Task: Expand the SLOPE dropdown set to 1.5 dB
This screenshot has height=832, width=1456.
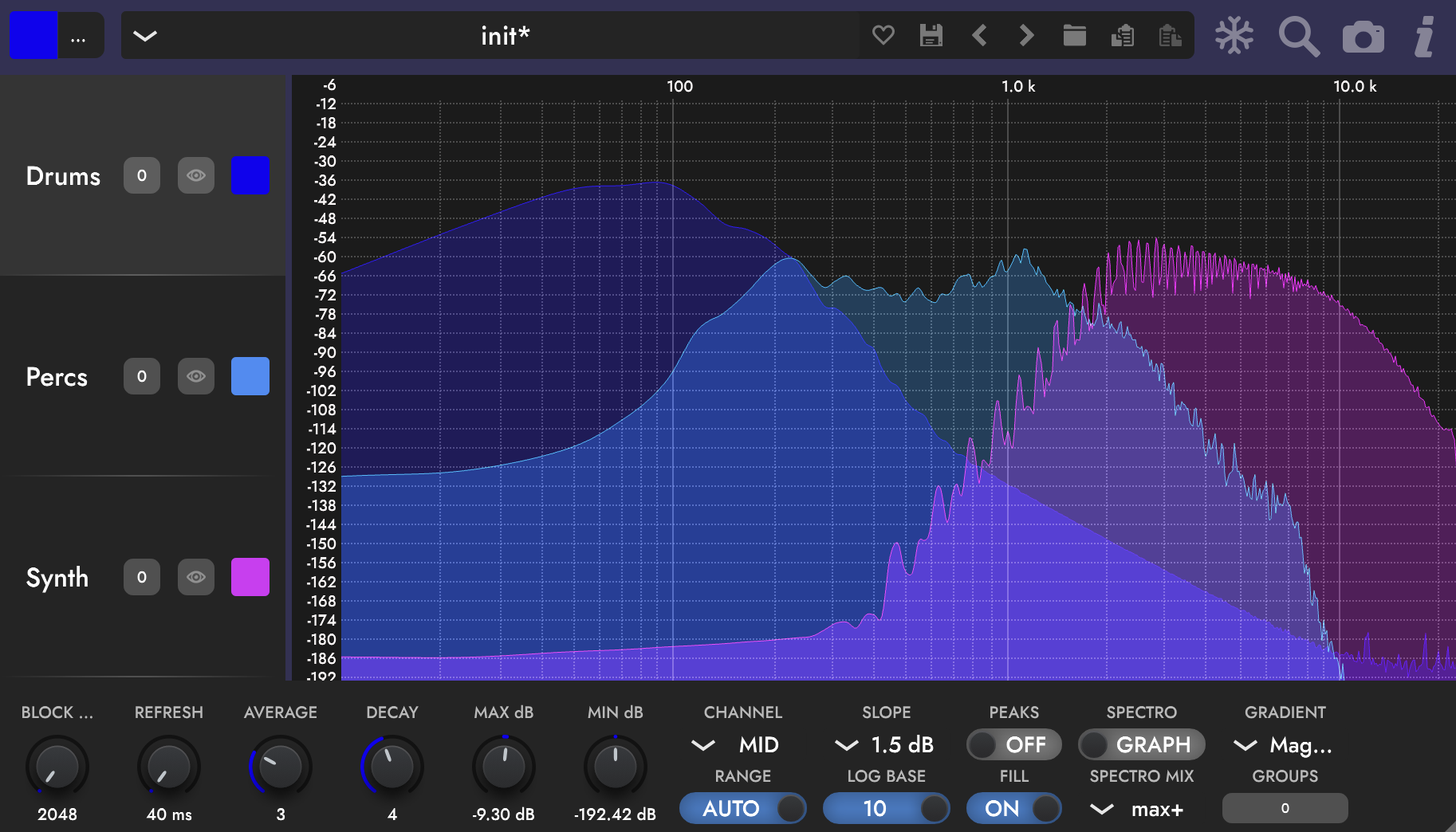Action: 885,745
